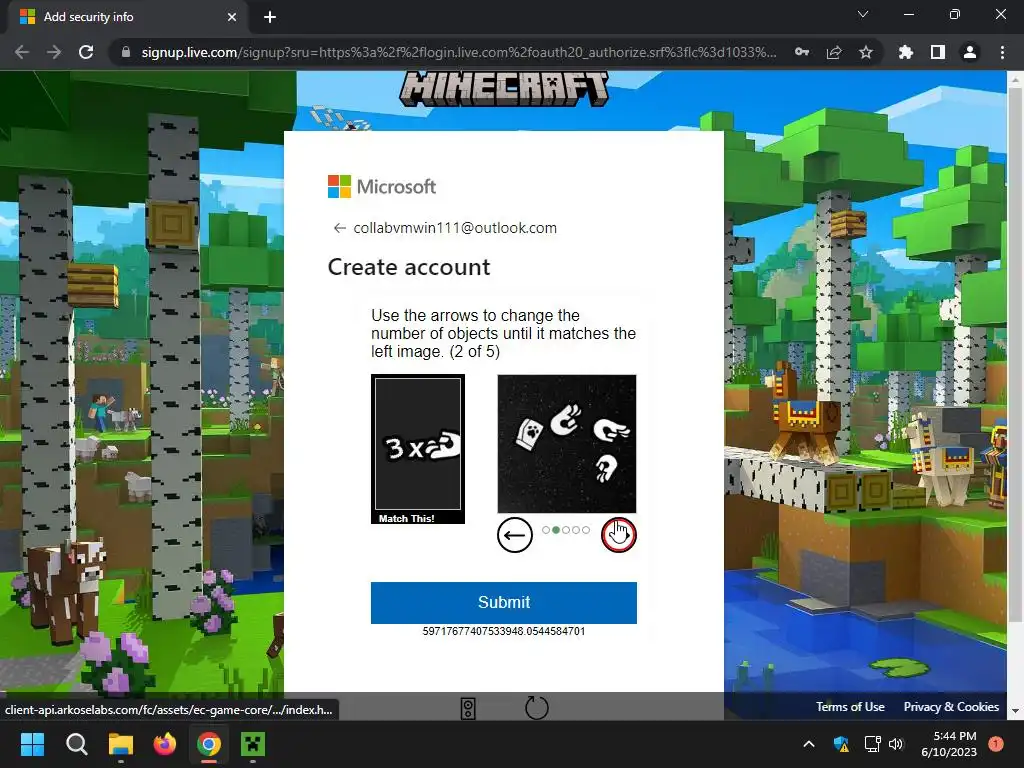The height and width of the screenshot is (768, 1024).
Task: Restart the puzzle with the circular arrow icon
Action: point(537,708)
